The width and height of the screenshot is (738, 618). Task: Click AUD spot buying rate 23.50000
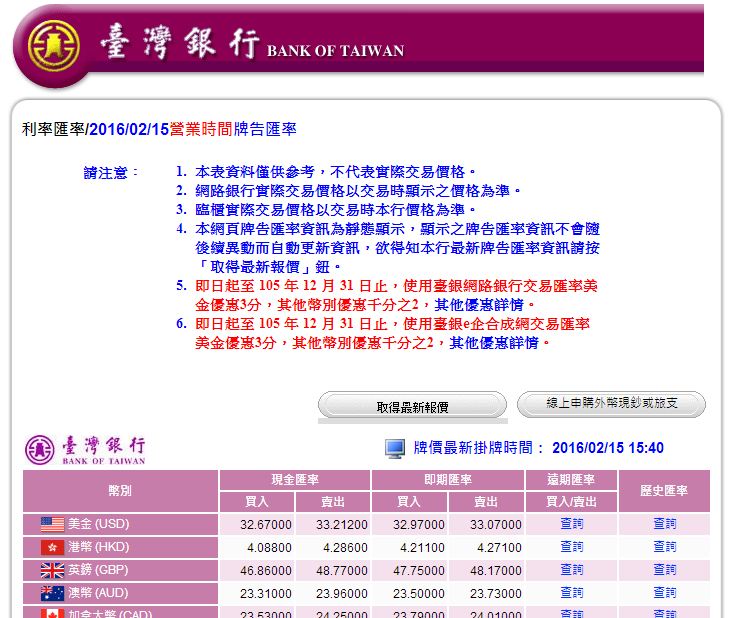[418, 594]
